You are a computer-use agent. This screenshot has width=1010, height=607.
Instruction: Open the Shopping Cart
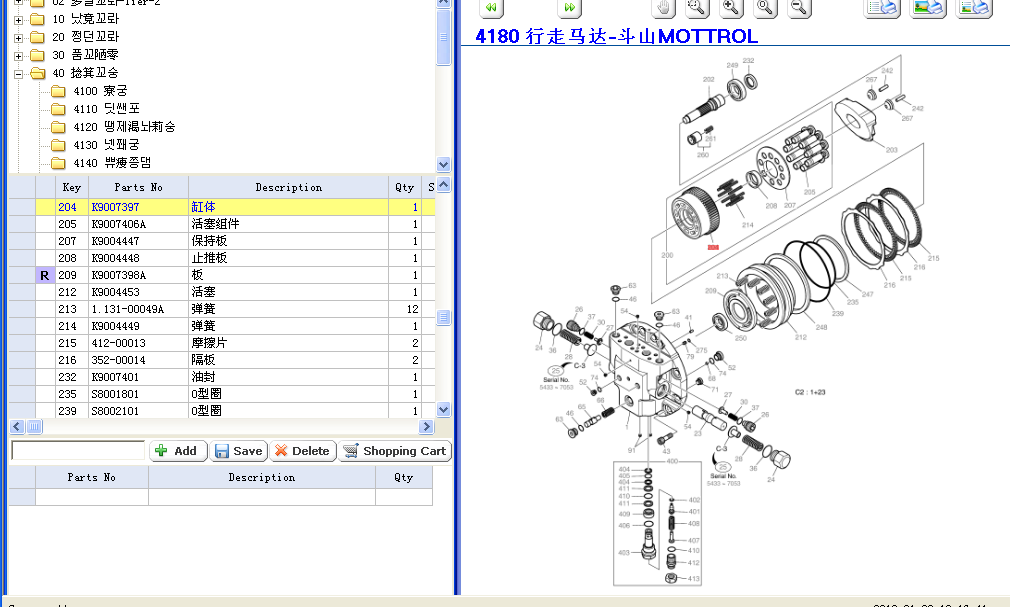click(x=394, y=451)
